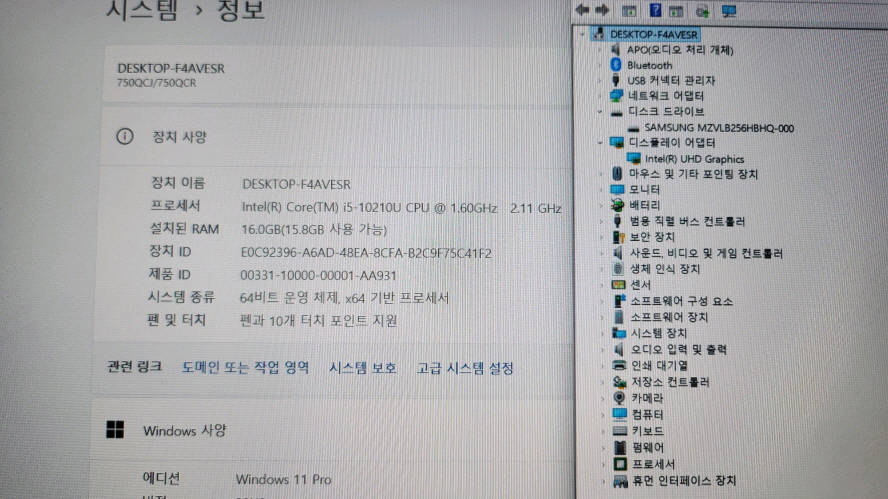Click the 배터리 battery icon

click(x=617, y=204)
